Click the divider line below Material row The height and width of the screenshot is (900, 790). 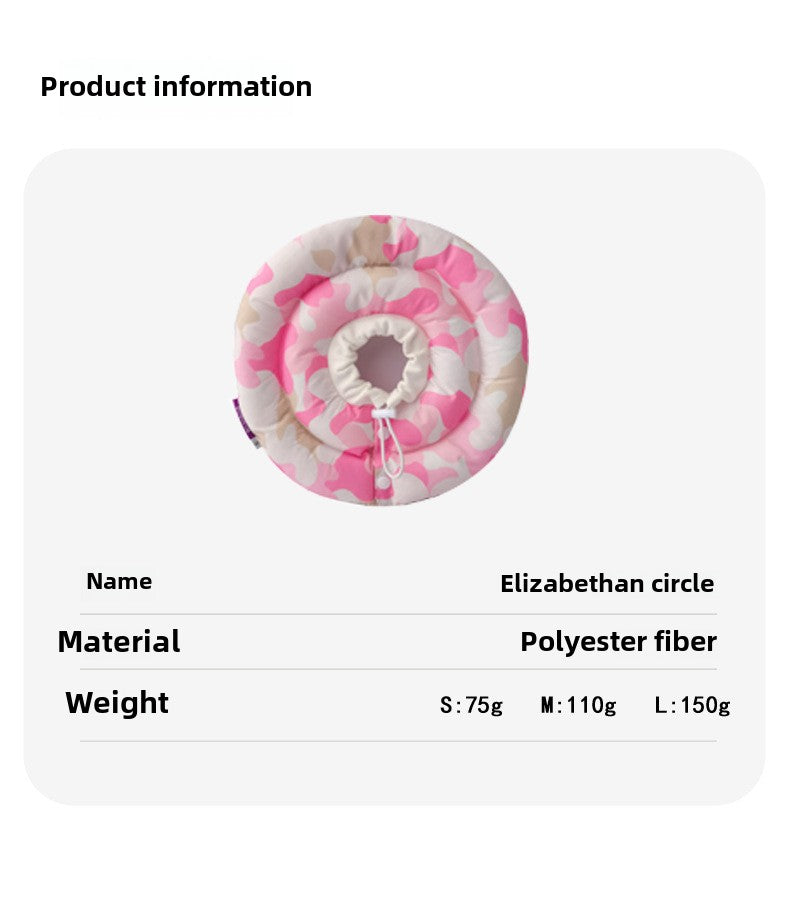point(398,669)
